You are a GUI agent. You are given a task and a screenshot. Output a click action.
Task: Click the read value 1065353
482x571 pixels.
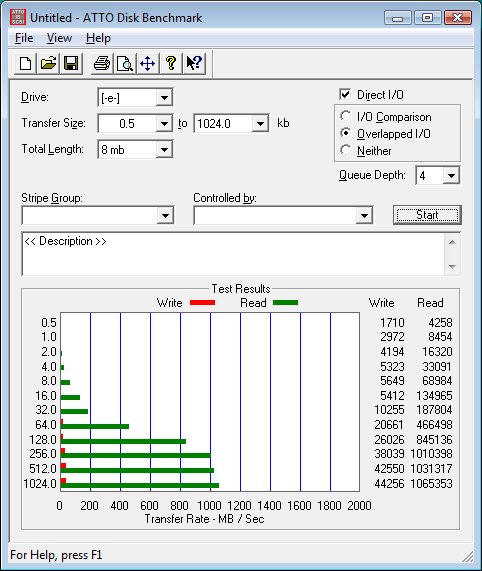[431, 484]
